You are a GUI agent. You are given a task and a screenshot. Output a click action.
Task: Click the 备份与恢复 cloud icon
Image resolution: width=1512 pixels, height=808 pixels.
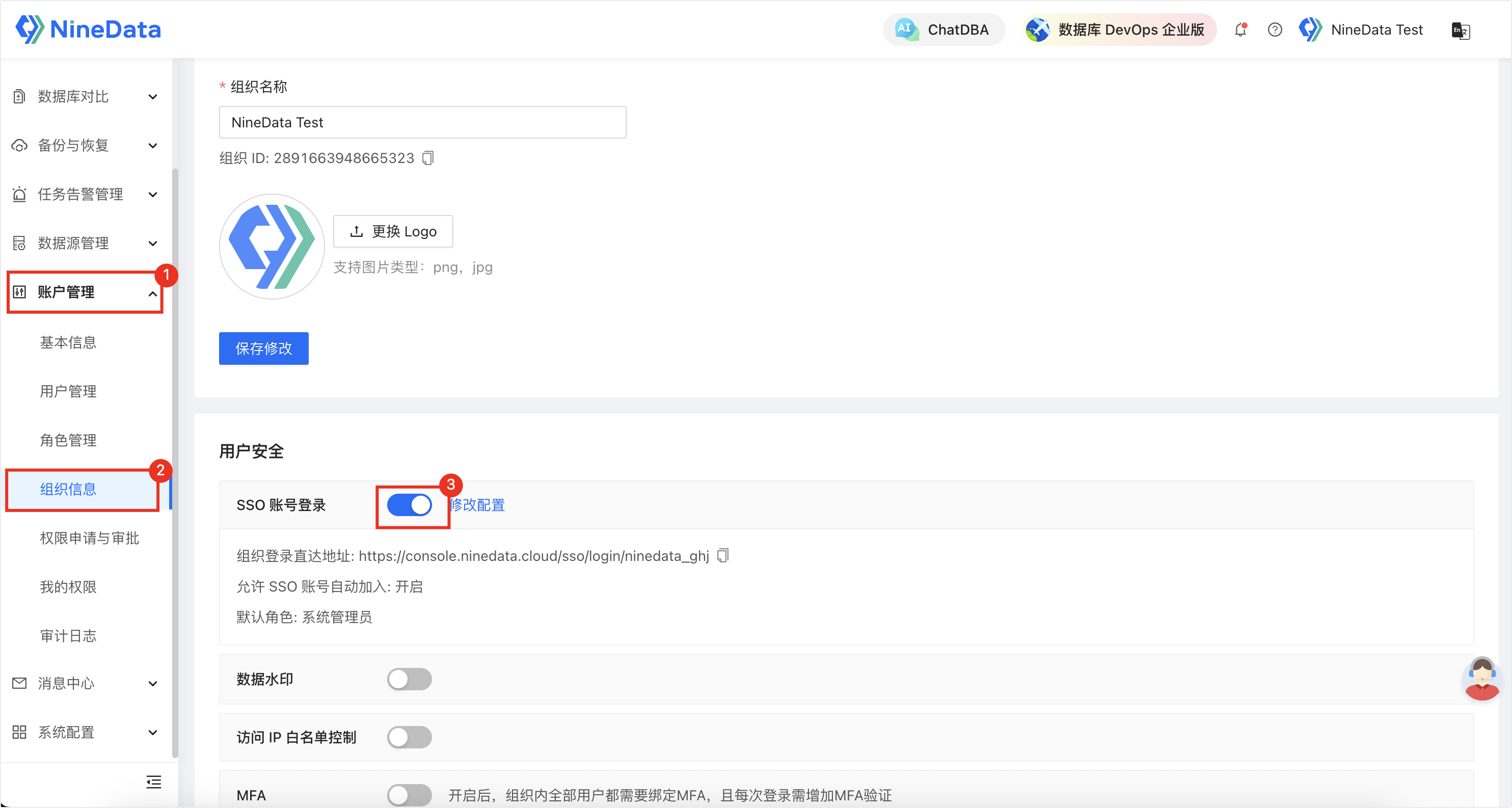coord(19,145)
